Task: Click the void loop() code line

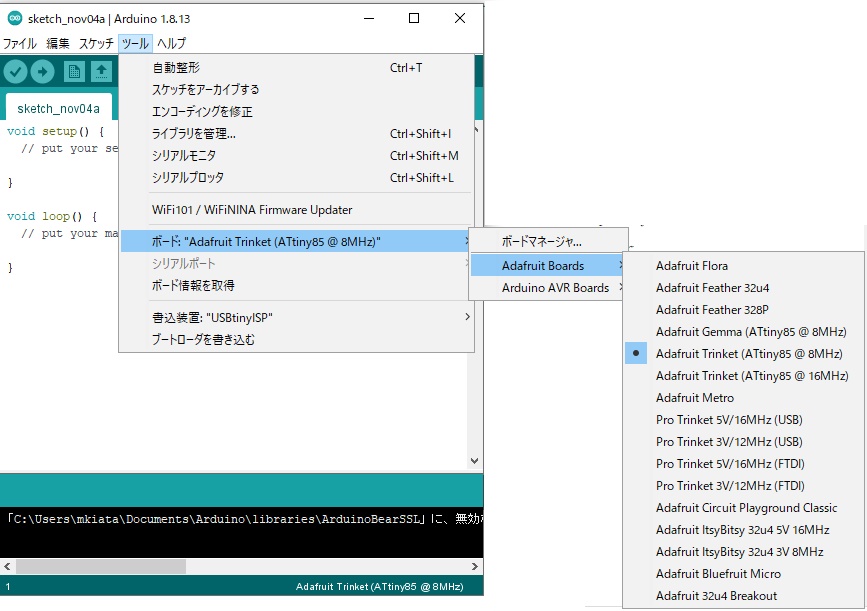Action: pyautogui.click(x=52, y=216)
